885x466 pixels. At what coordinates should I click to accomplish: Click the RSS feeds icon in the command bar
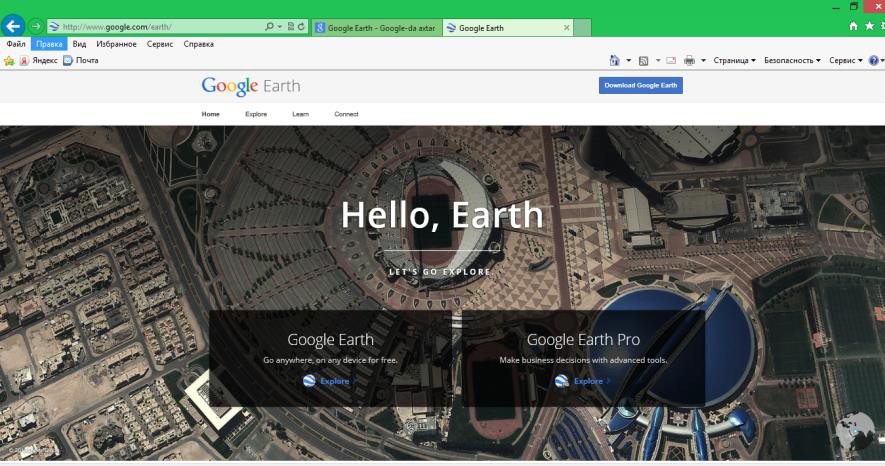pyautogui.click(x=643, y=60)
